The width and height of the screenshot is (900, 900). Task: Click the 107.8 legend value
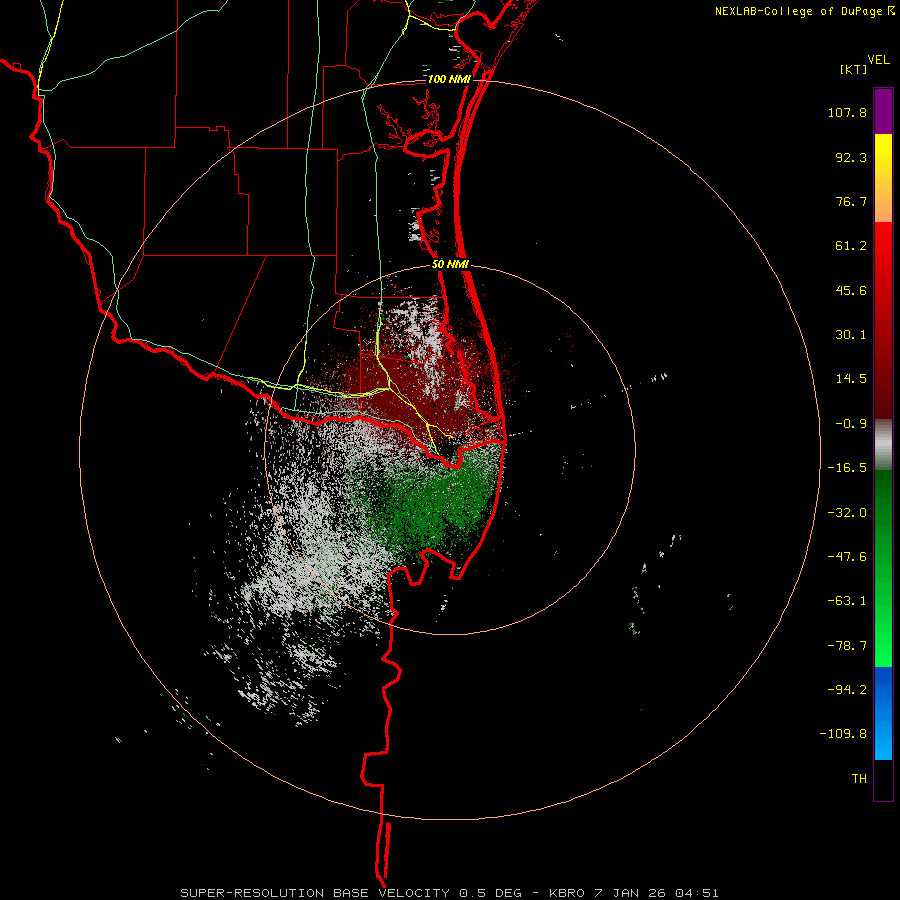(x=847, y=112)
